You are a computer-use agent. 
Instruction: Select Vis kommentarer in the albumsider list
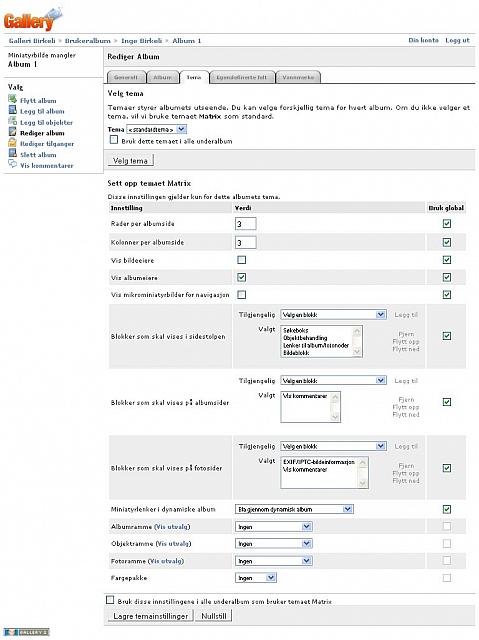305,396
